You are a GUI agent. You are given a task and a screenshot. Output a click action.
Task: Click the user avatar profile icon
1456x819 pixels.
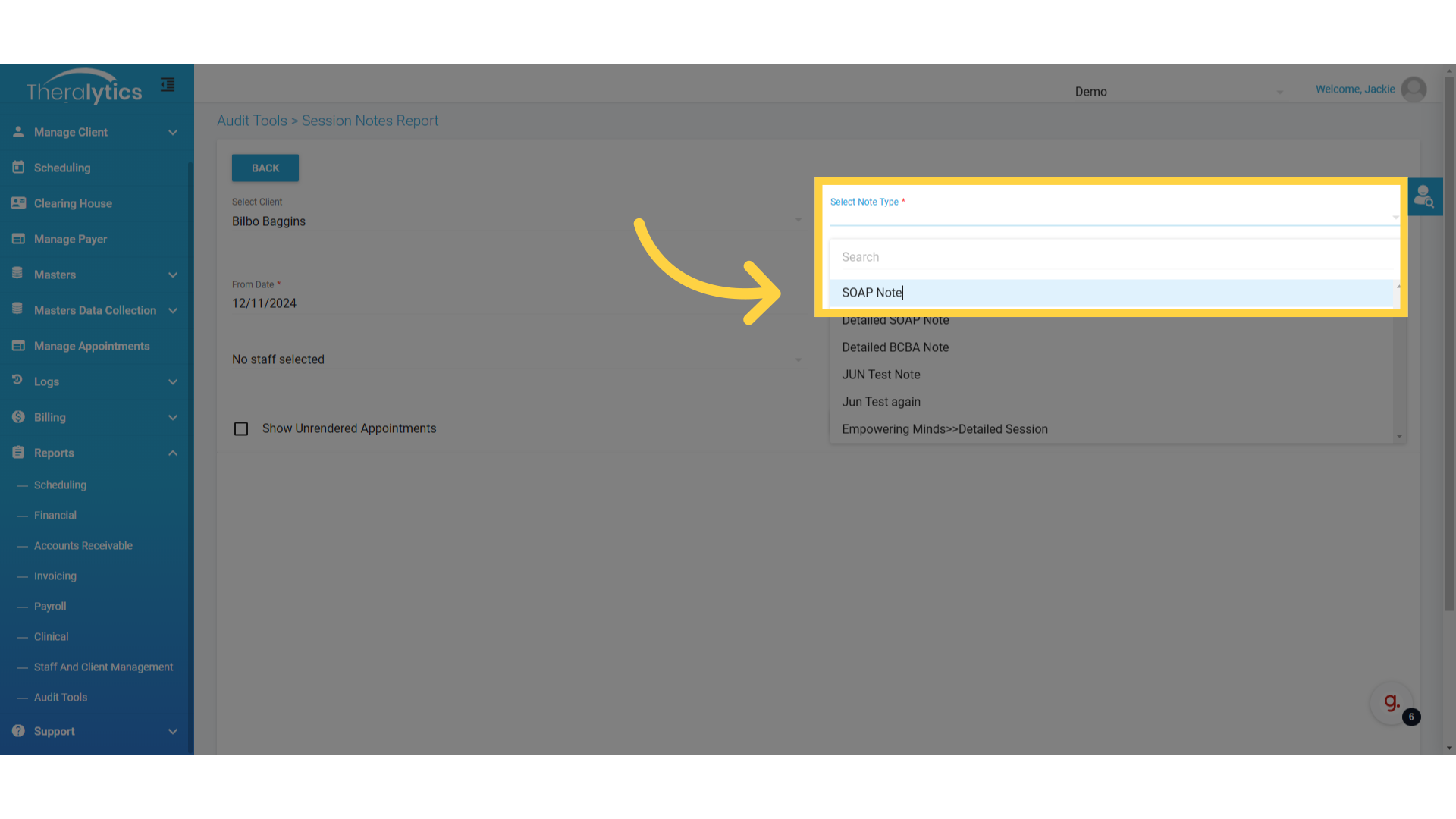pos(1414,89)
